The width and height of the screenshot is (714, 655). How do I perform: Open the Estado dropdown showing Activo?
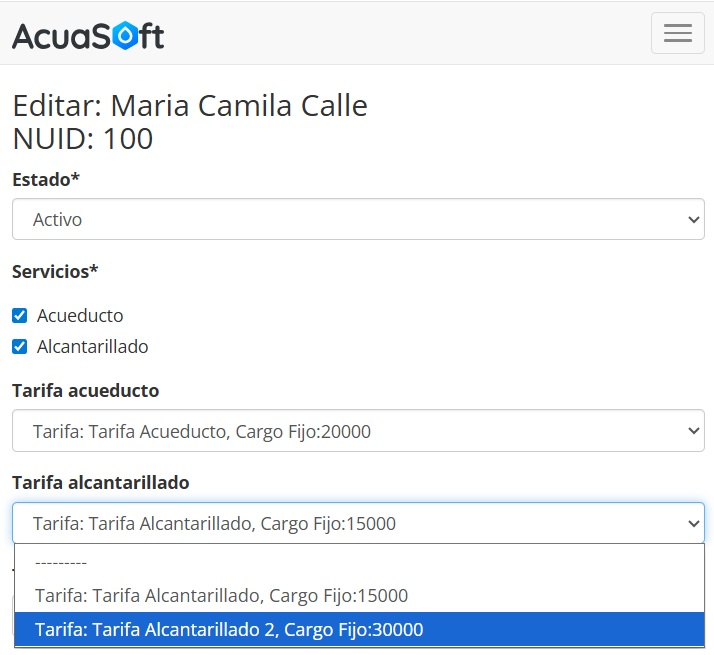[357, 219]
